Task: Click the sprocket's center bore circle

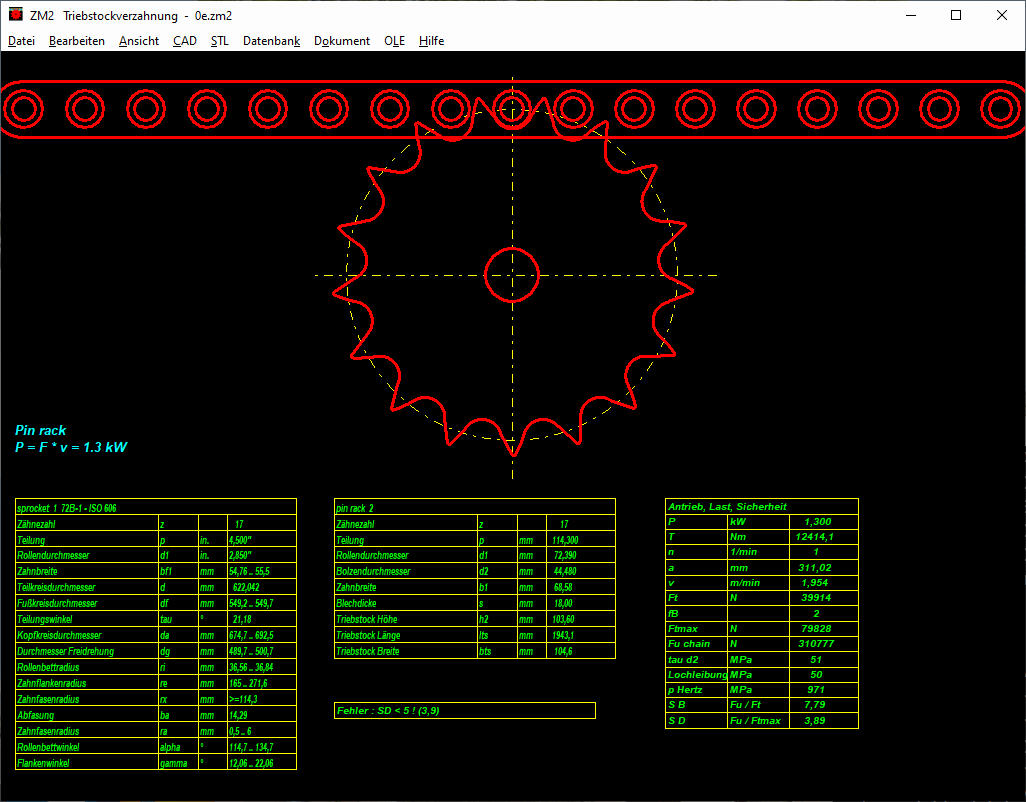Action: pos(512,274)
